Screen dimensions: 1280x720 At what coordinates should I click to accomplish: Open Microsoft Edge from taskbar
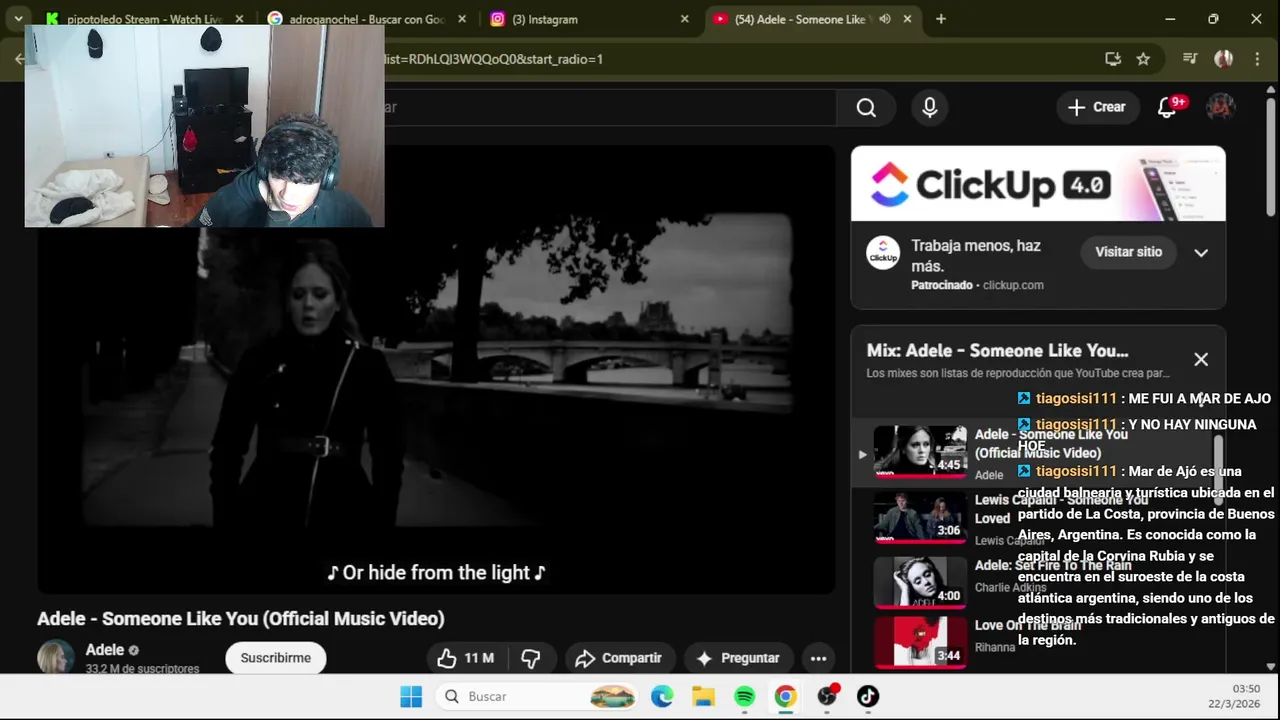662,697
